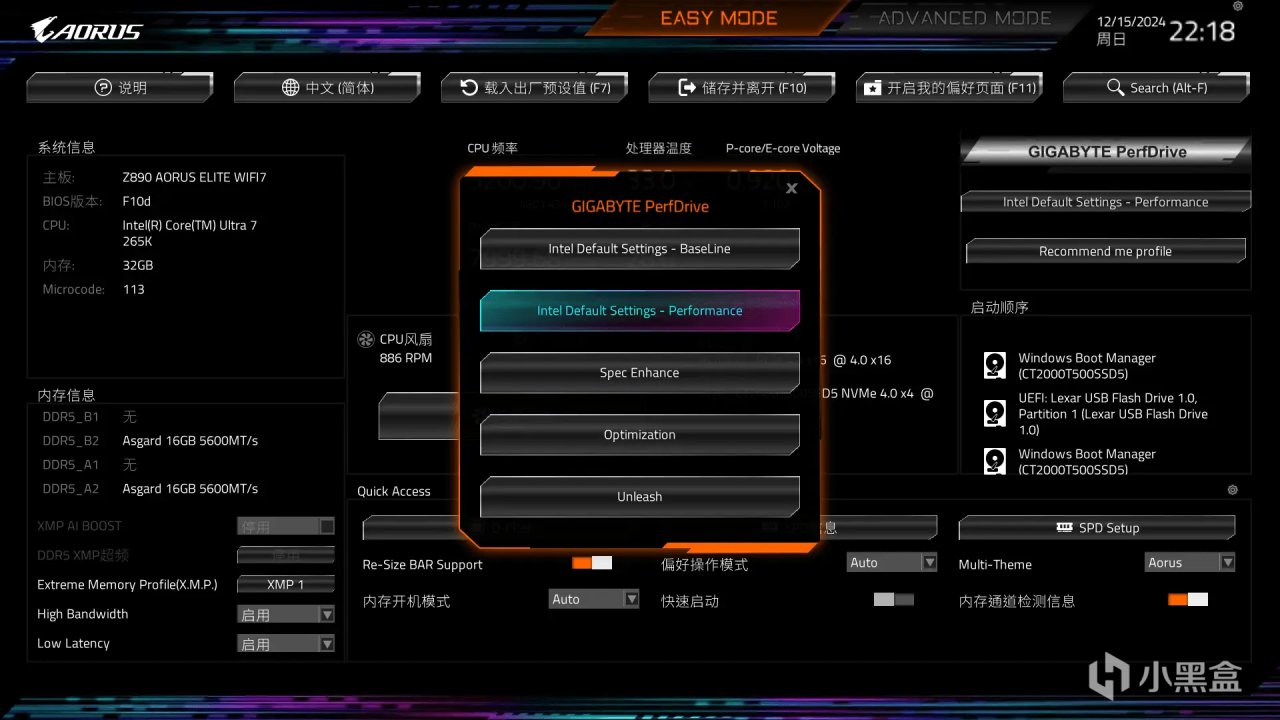Toggle the 快速启动 fast boot switch
Image resolution: width=1280 pixels, height=720 pixels.
click(894, 599)
